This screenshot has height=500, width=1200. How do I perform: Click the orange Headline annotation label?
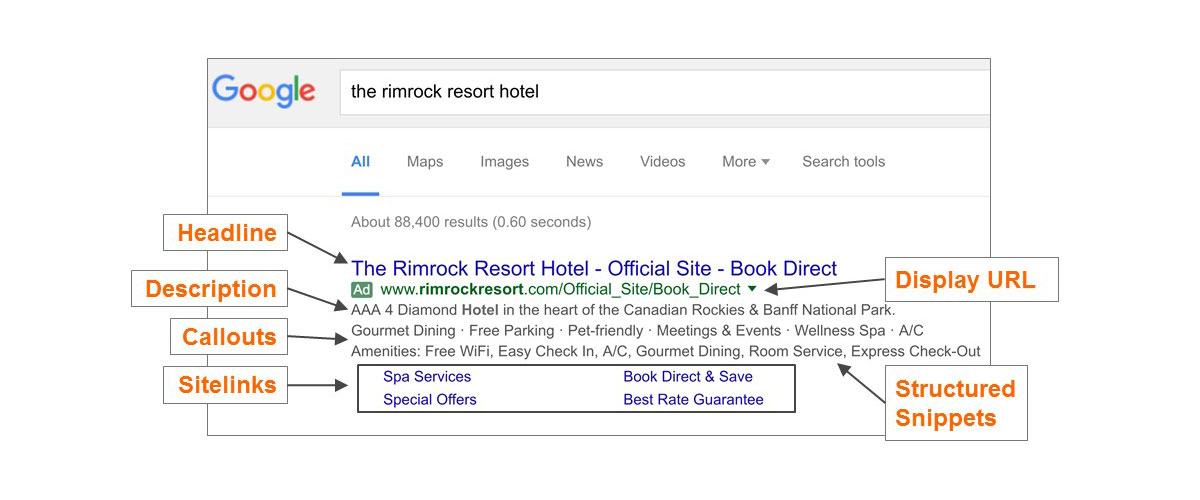point(227,233)
